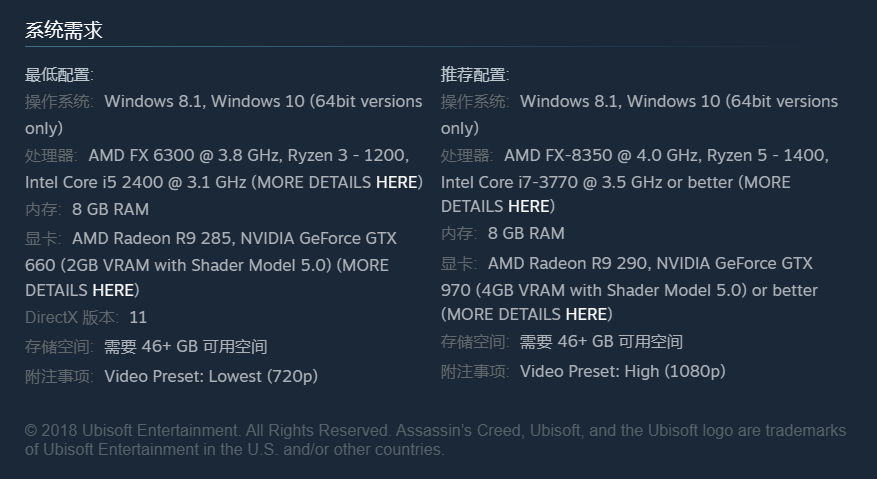
Task: Click the Video Preset: High (1080p) text
Action: [x=622, y=371]
